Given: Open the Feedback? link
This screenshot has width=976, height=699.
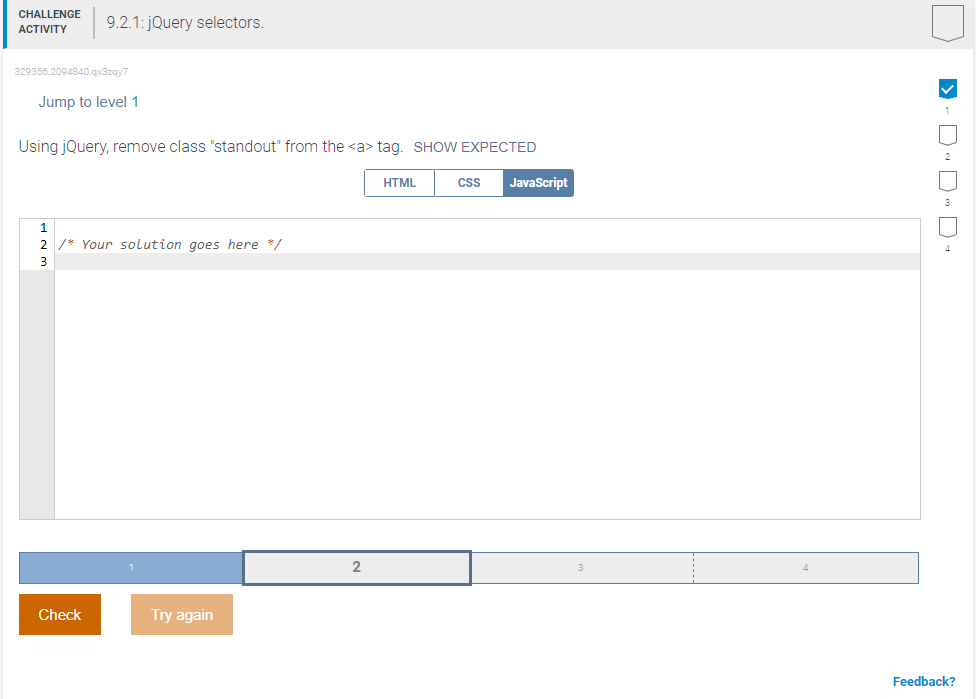Looking at the screenshot, I should click(925, 680).
